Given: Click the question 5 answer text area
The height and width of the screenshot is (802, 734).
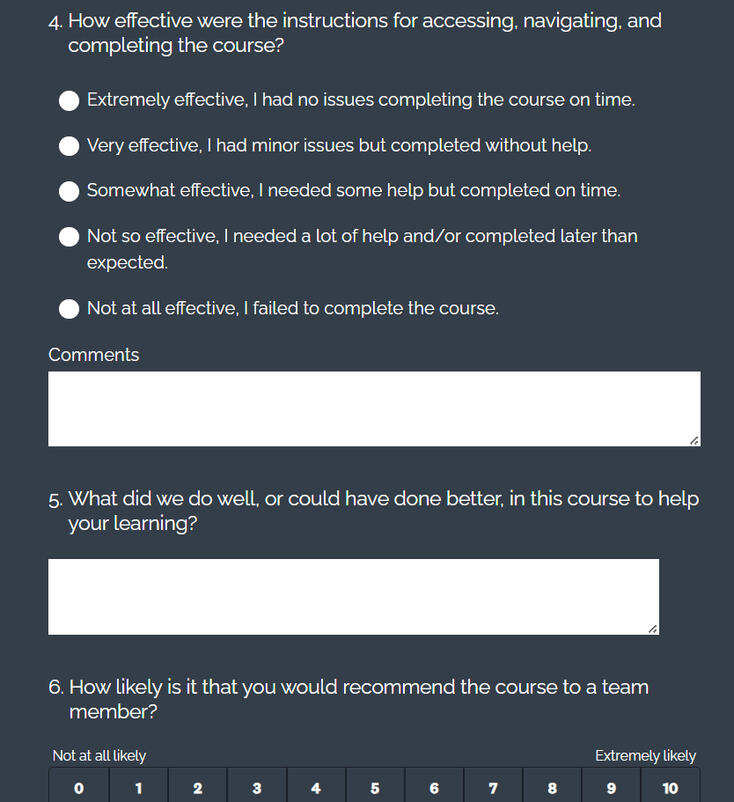Looking at the screenshot, I should [353, 596].
